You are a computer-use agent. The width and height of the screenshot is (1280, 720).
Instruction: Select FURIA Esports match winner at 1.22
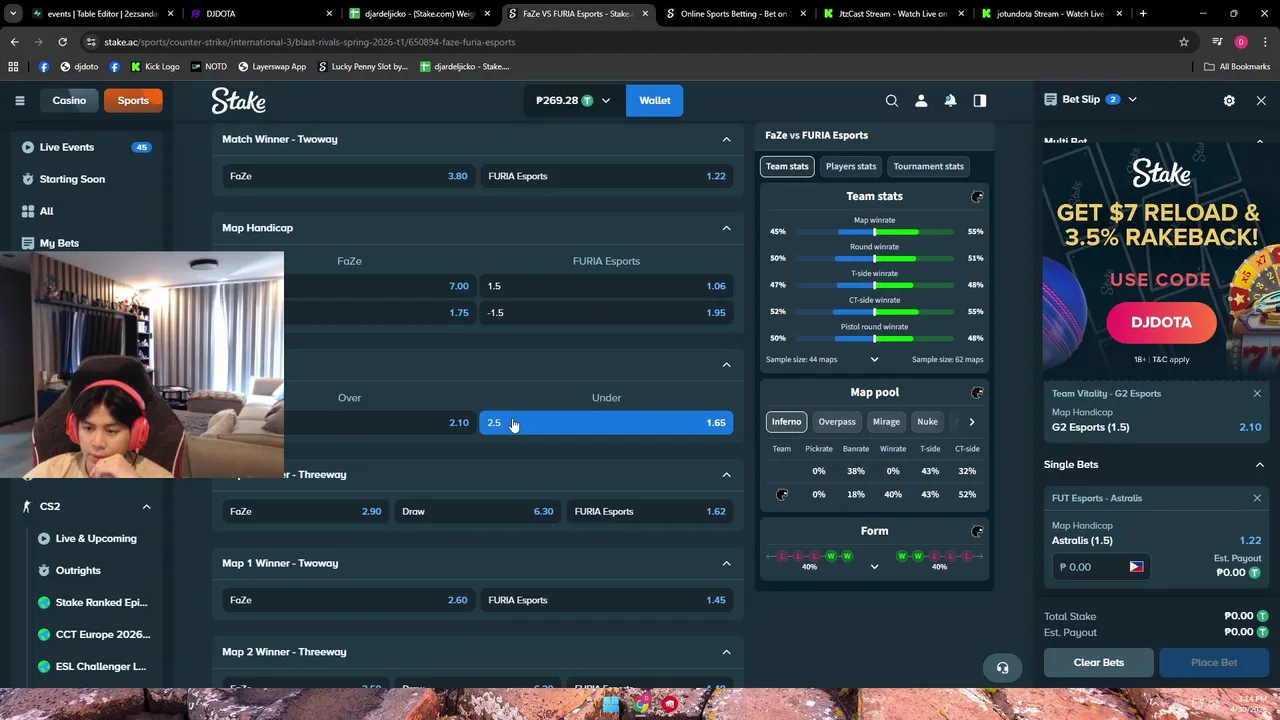pyautogui.click(x=606, y=176)
